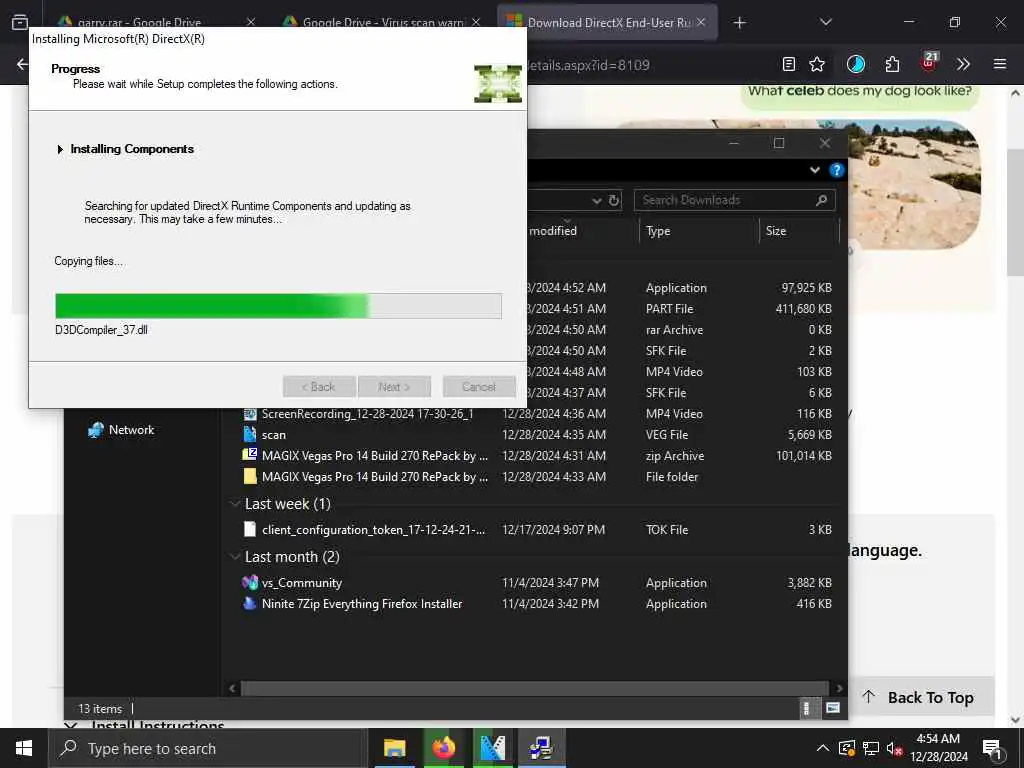
Task: Expand Explorer ribbon chevron
Action: coord(814,170)
